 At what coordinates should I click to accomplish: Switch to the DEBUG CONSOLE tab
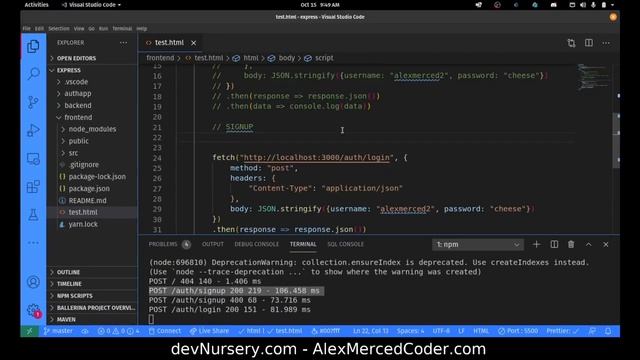pyautogui.click(x=256, y=244)
